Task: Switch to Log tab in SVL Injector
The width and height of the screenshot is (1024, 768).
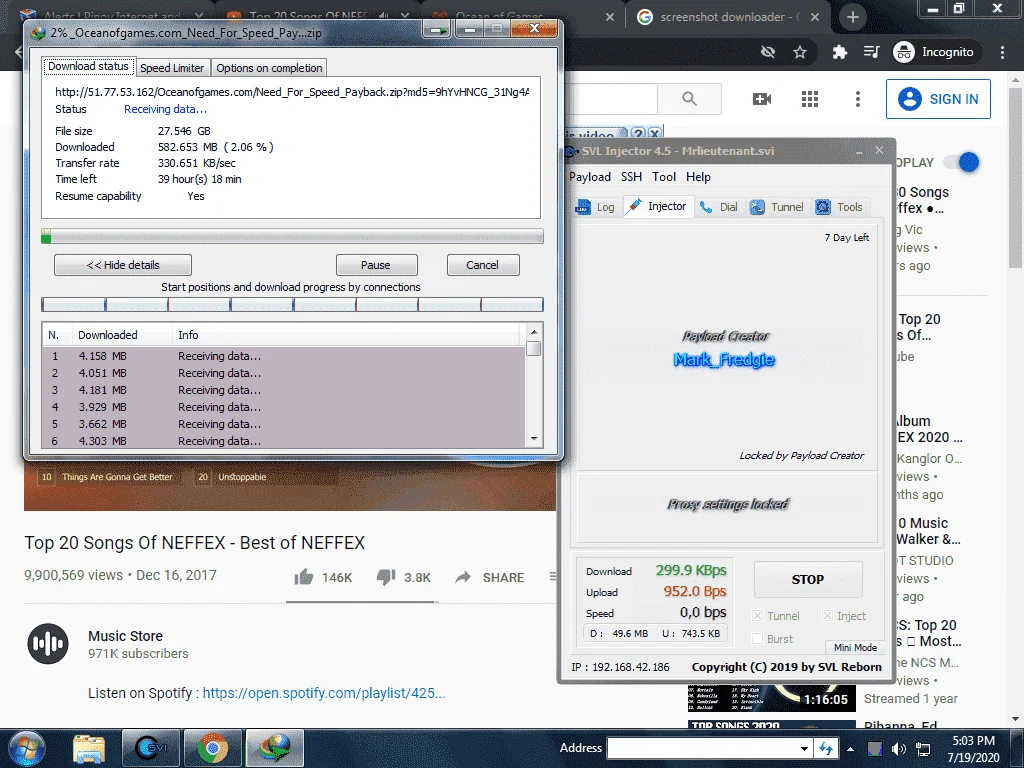Action: pos(596,207)
